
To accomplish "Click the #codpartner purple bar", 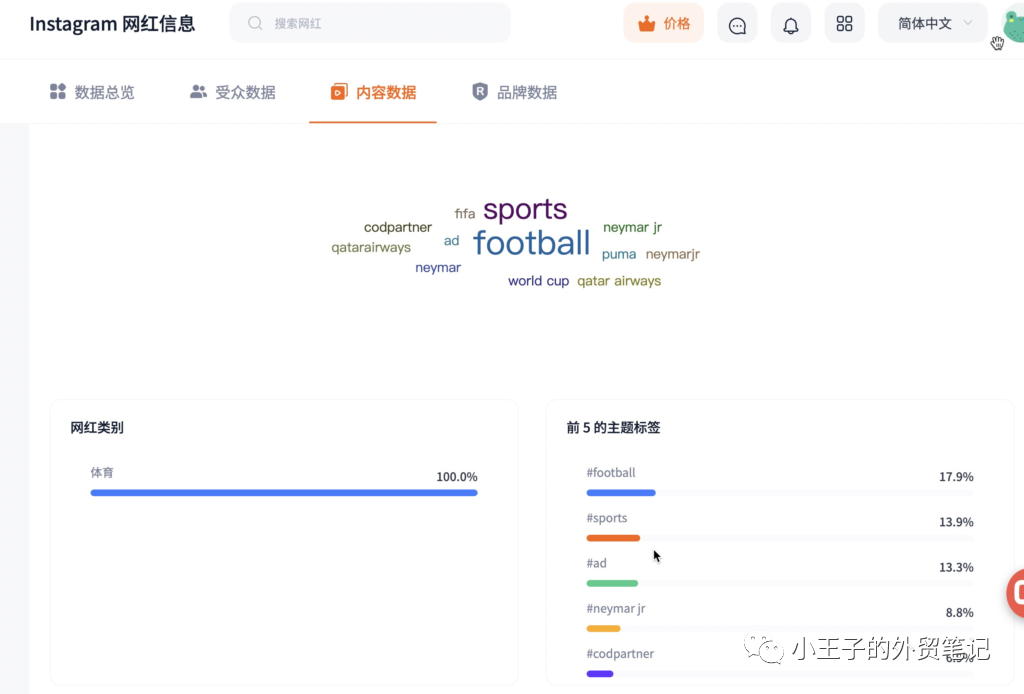I will [x=600, y=674].
